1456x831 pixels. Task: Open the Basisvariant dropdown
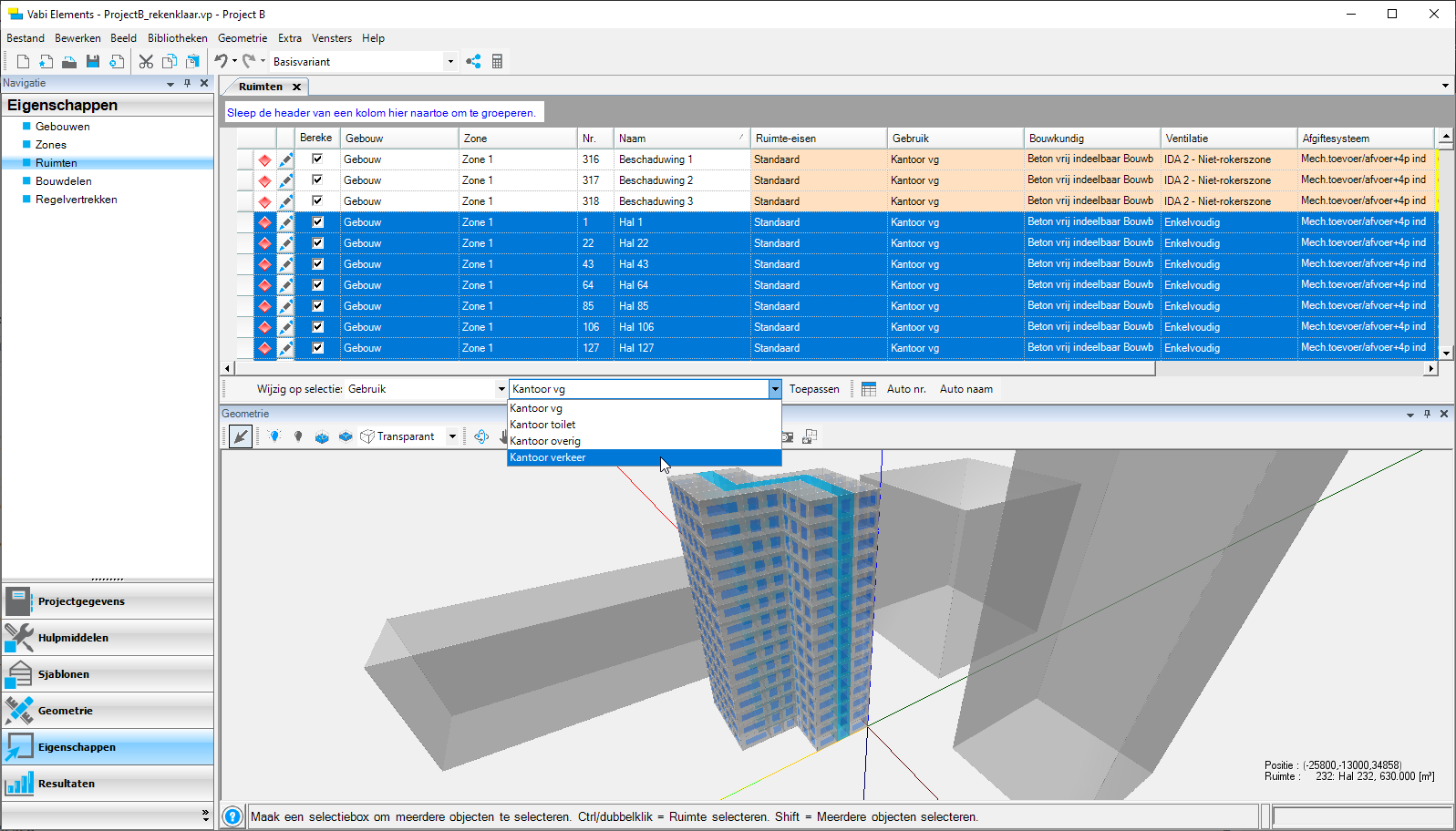click(449, 62)
